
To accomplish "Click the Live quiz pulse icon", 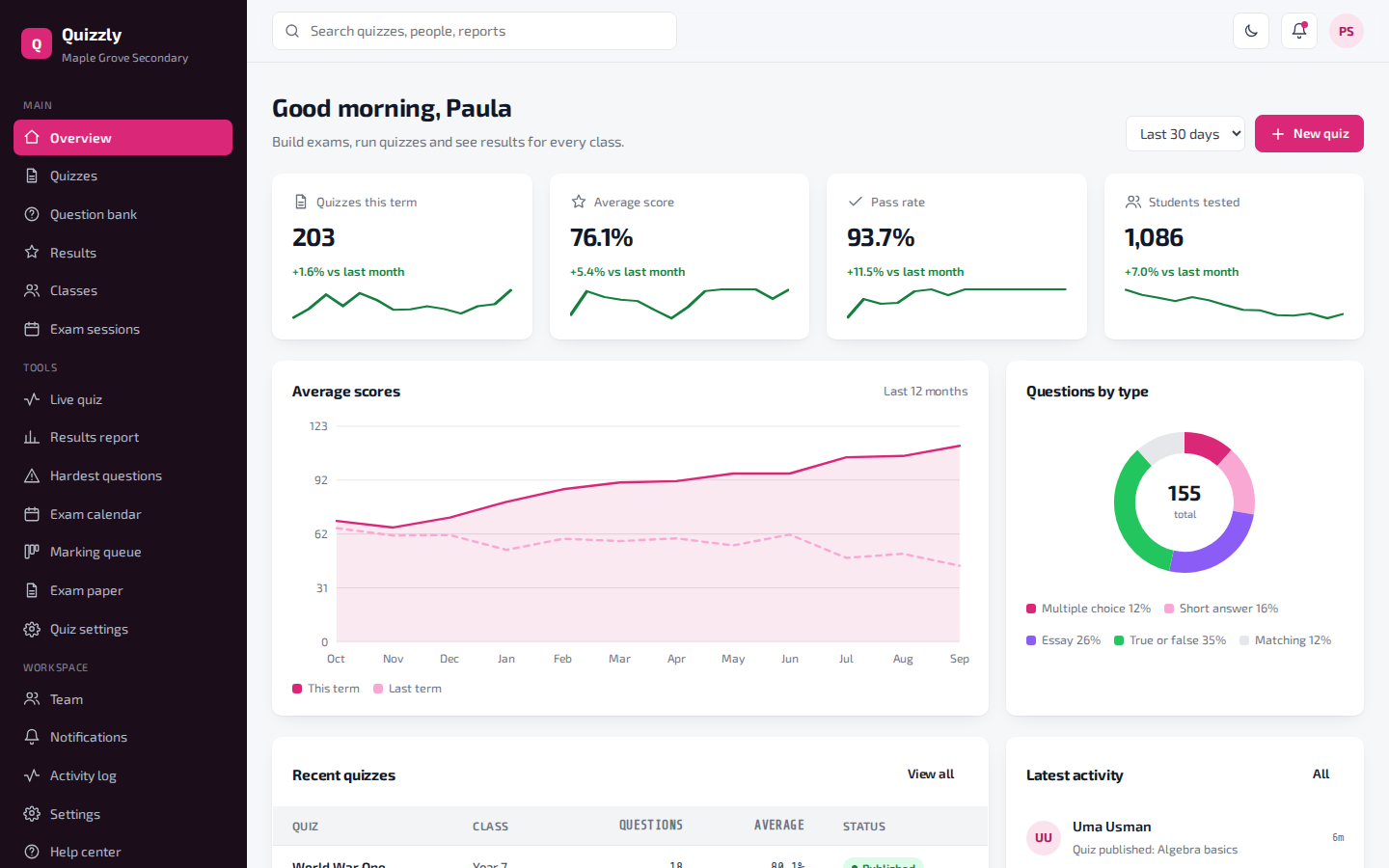I will (x=32, y=398).
